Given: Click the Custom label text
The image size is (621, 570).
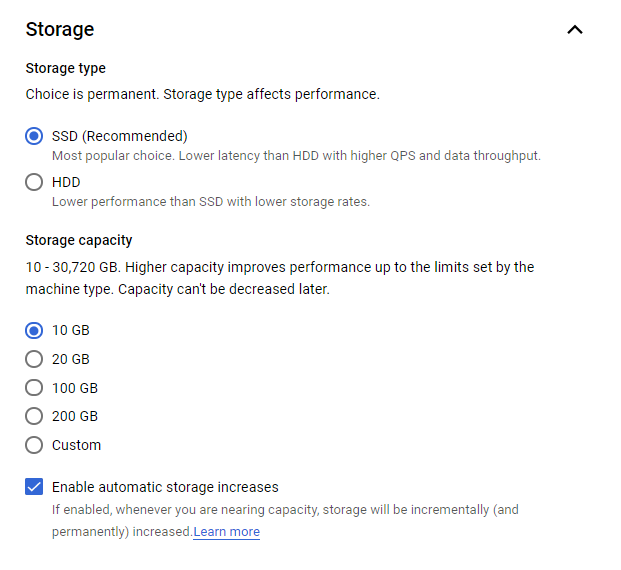Looking at the screenshot, I should tap(76, 445).
